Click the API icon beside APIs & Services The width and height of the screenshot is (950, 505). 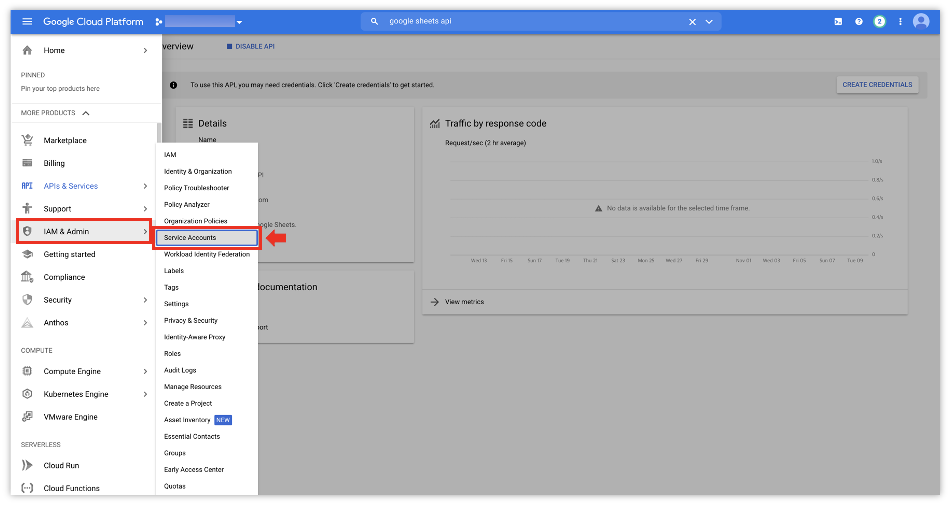point(27,186)
